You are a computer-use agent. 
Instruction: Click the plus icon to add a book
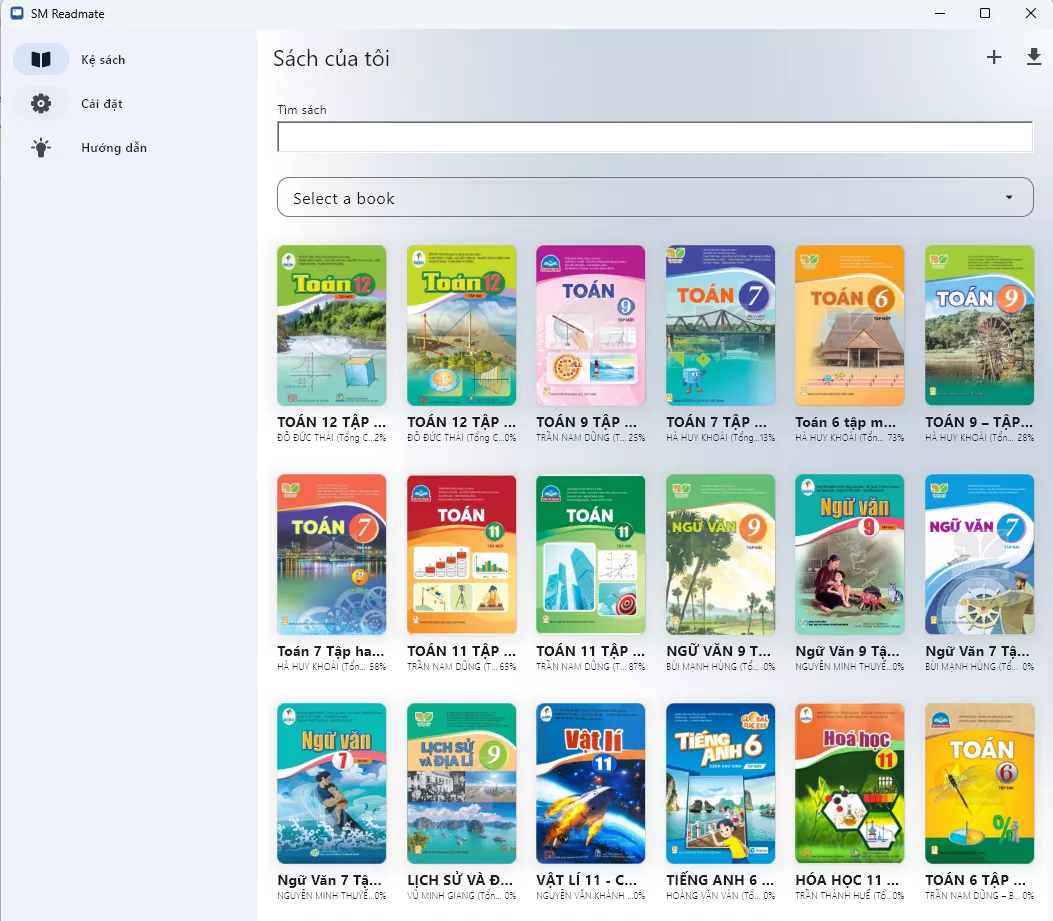[x=993, y=58]
